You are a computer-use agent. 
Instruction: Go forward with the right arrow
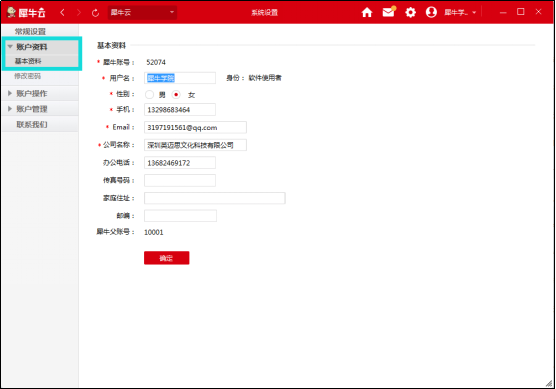79,12
